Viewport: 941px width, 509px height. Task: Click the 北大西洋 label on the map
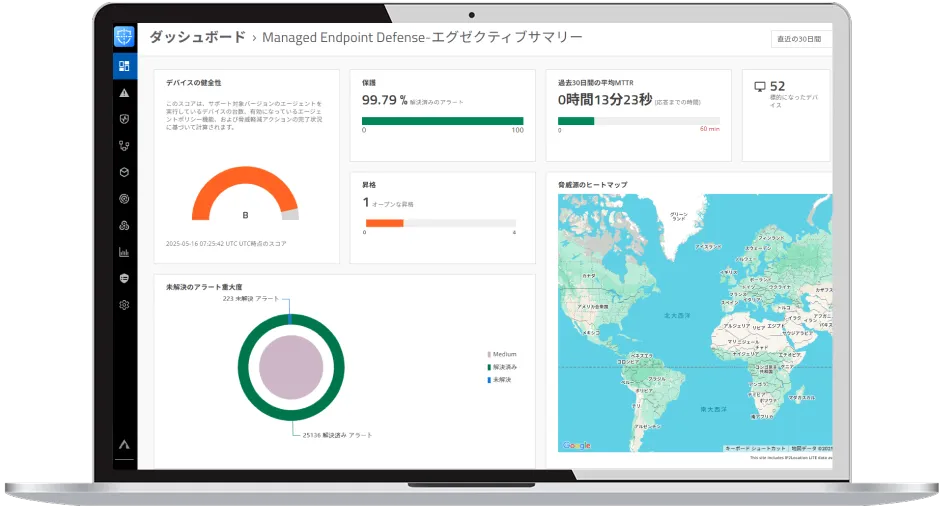click(677, 315)
